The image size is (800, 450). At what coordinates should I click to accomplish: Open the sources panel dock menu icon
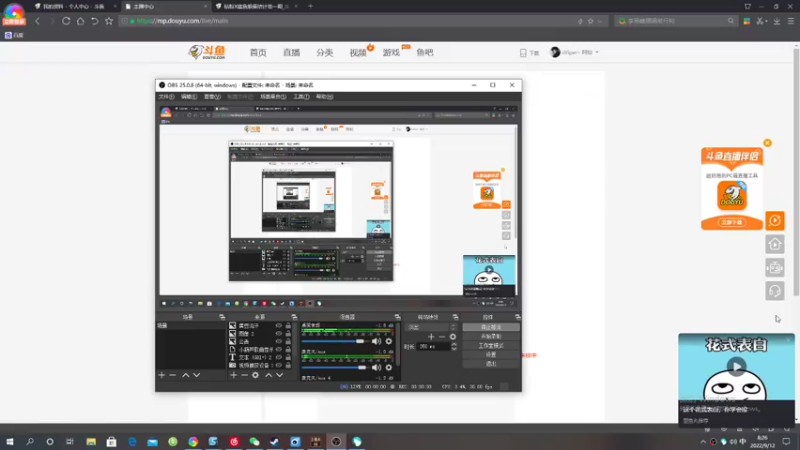tap(294, 317)
